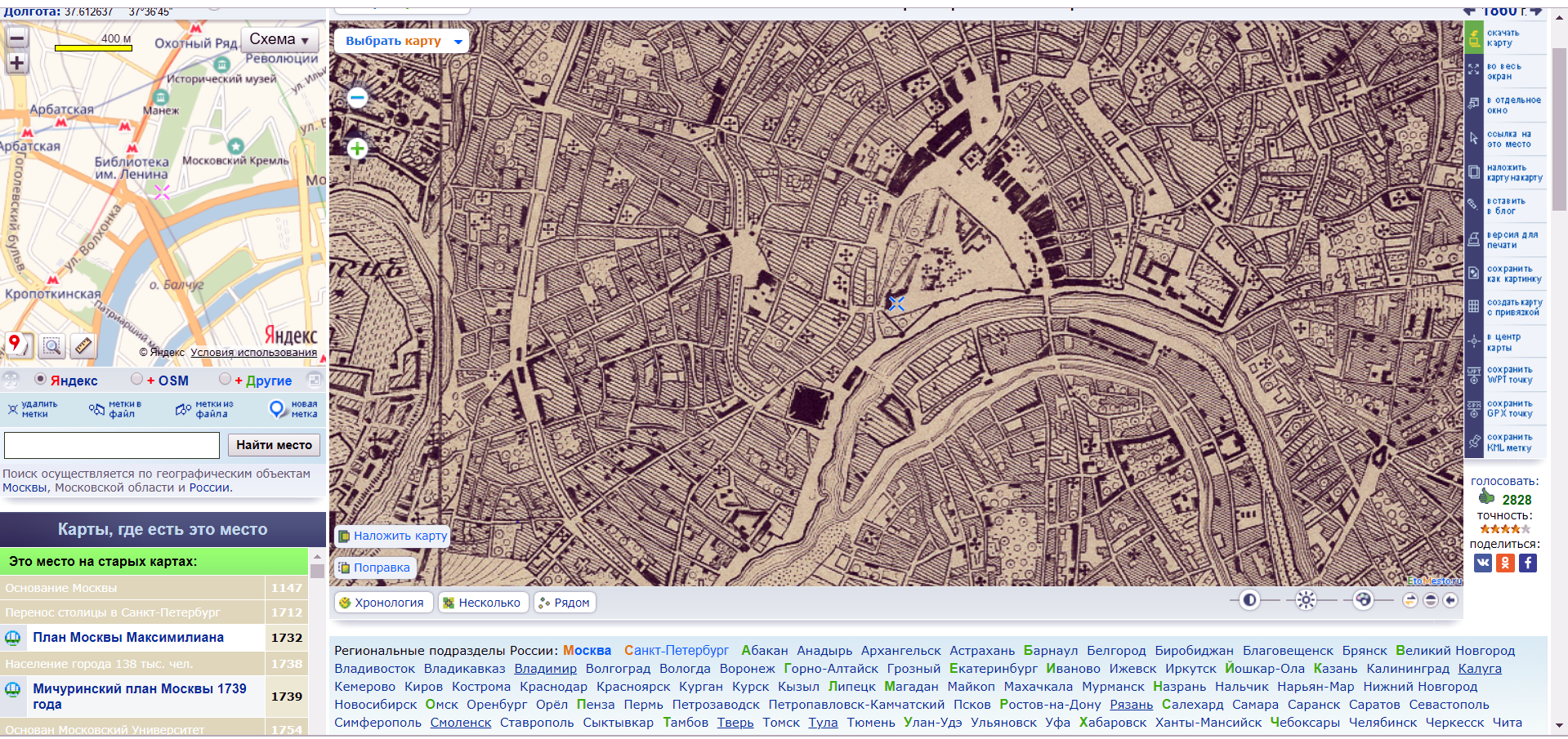1568x739 pixels.
Task: Activate the area zoom magnifier tool
Action: point(51,346)
